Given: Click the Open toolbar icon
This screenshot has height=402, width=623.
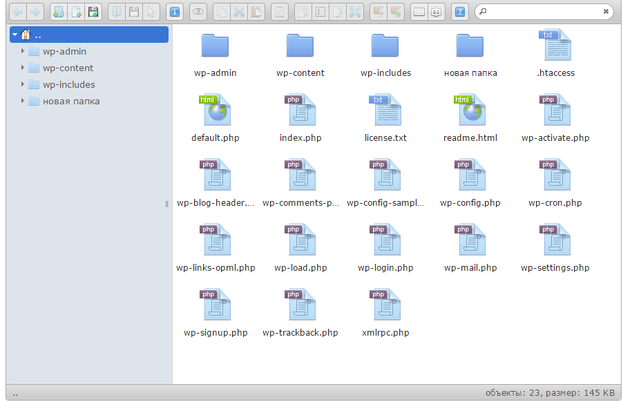Looking at the screenshot, I should (117, 12).
